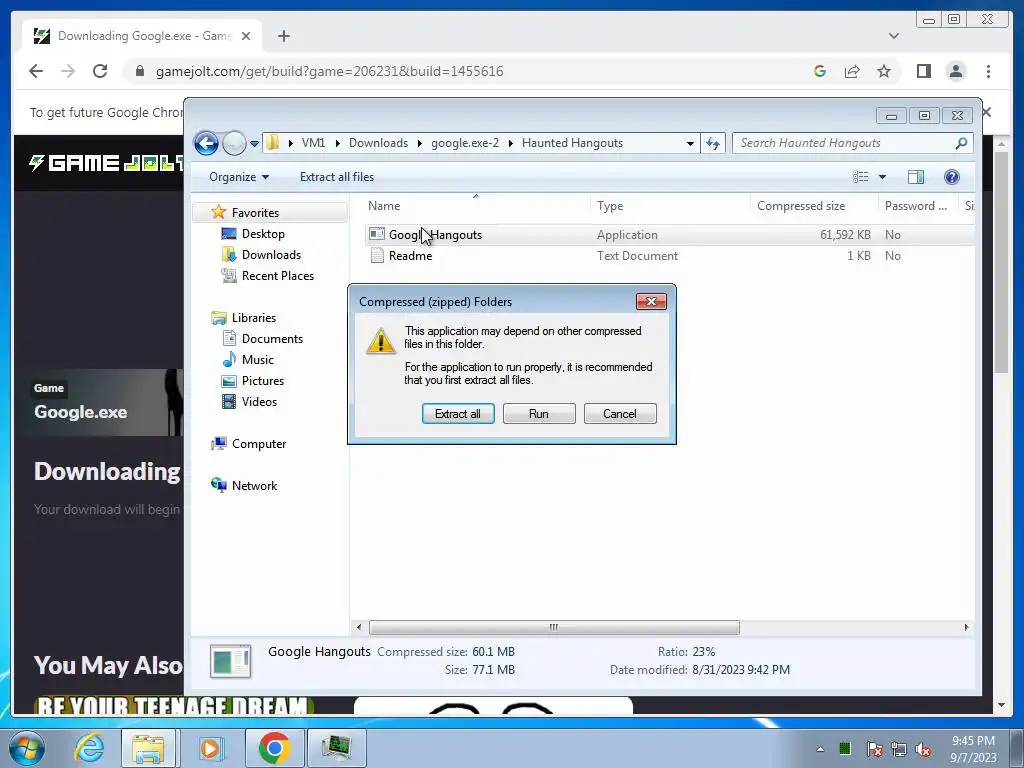Viewport: 1024px width, 768px height.
Task: Click the Google Hangouts thumbnail in details pane
Action: pyautogui.click(x=231, y=661)
